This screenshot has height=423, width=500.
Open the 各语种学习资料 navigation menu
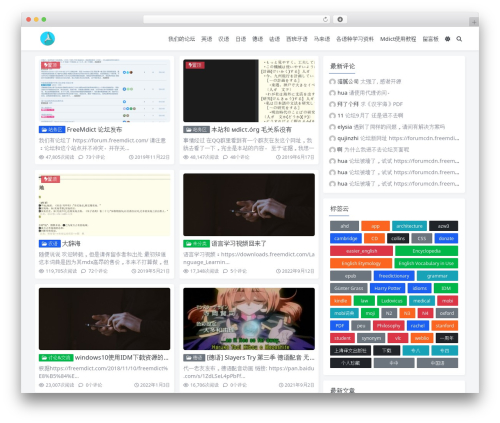click(355, 39)
